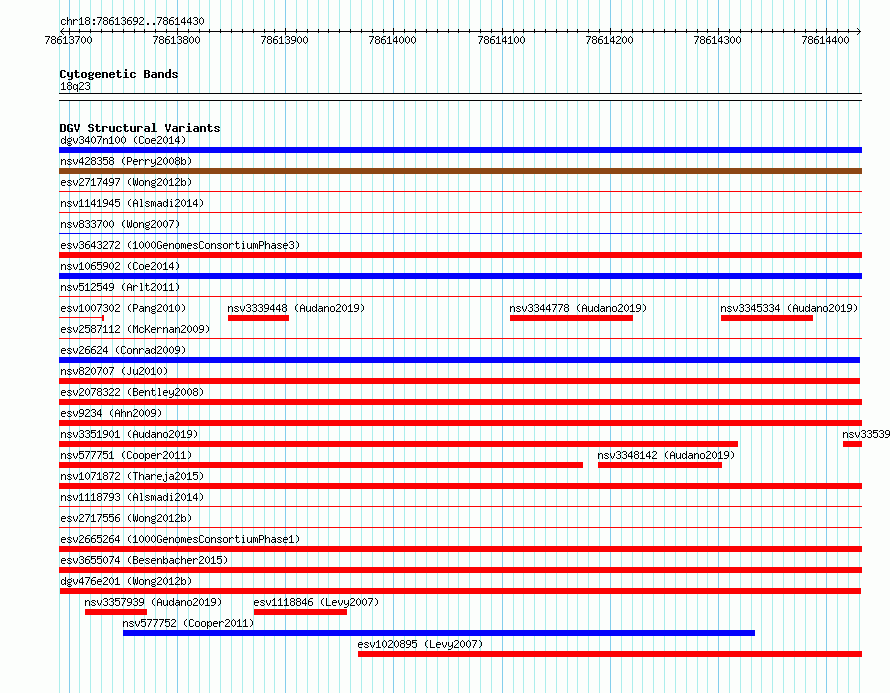This screenshot has width=890, height=693.
Task: Click the red esv3643272 variant bar
Action: [x=460, y=255]
